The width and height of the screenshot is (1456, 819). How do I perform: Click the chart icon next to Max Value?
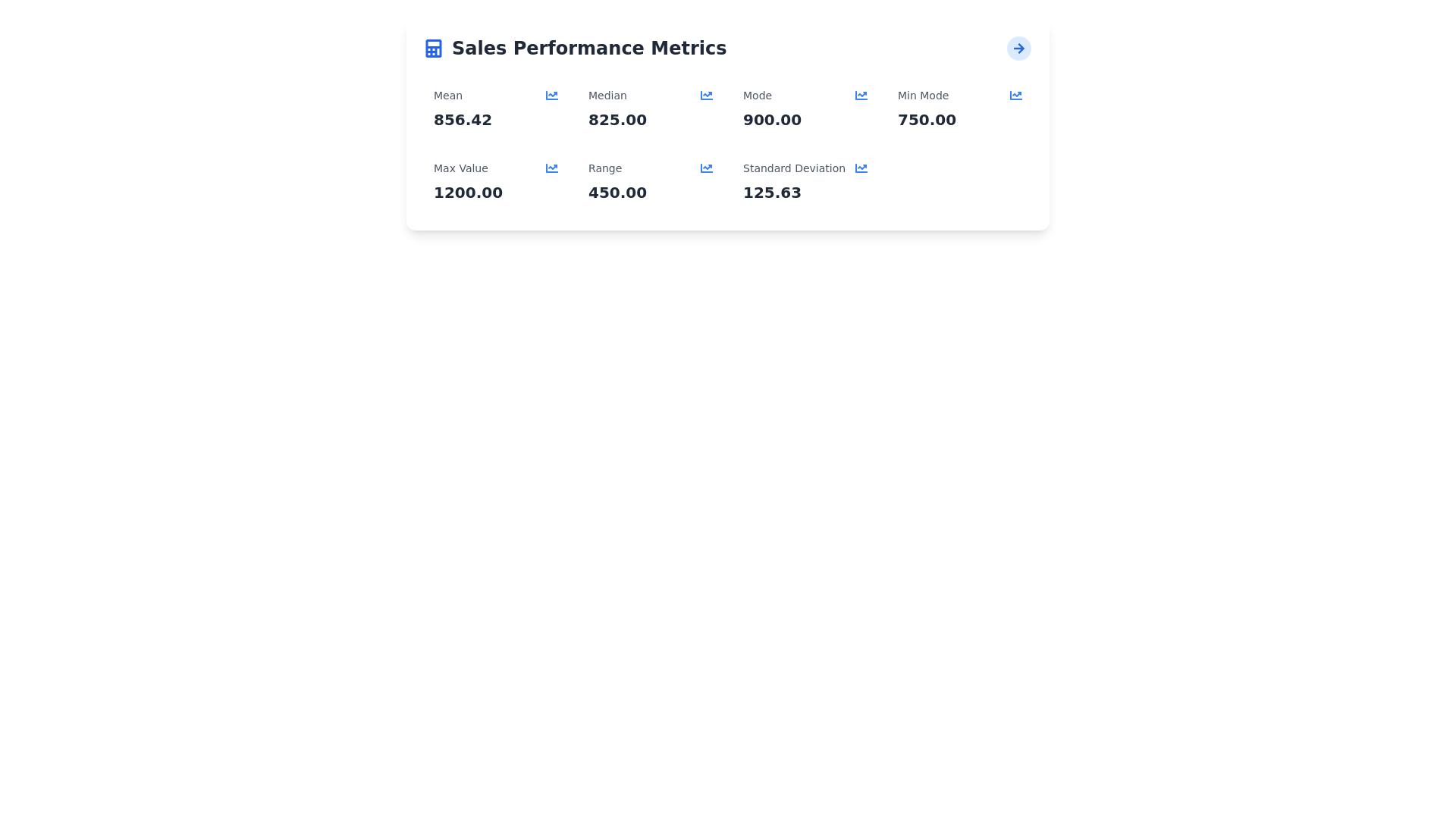[x=551, y=168]
